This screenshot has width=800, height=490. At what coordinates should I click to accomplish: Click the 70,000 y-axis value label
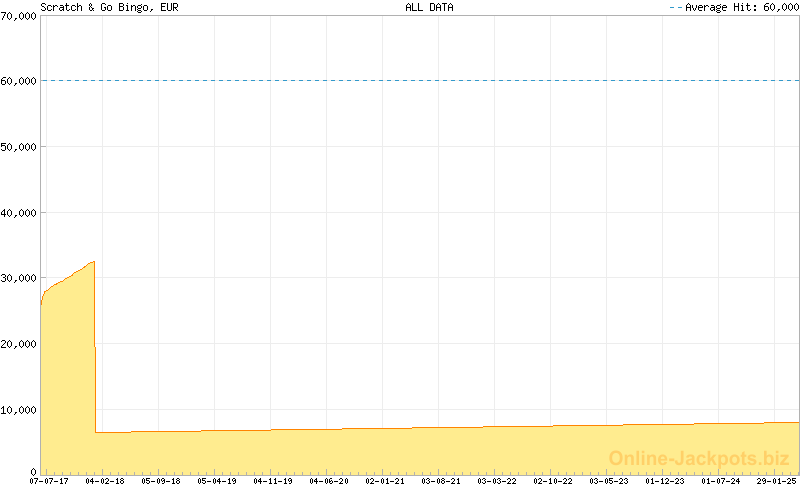(x=19, y=15)
